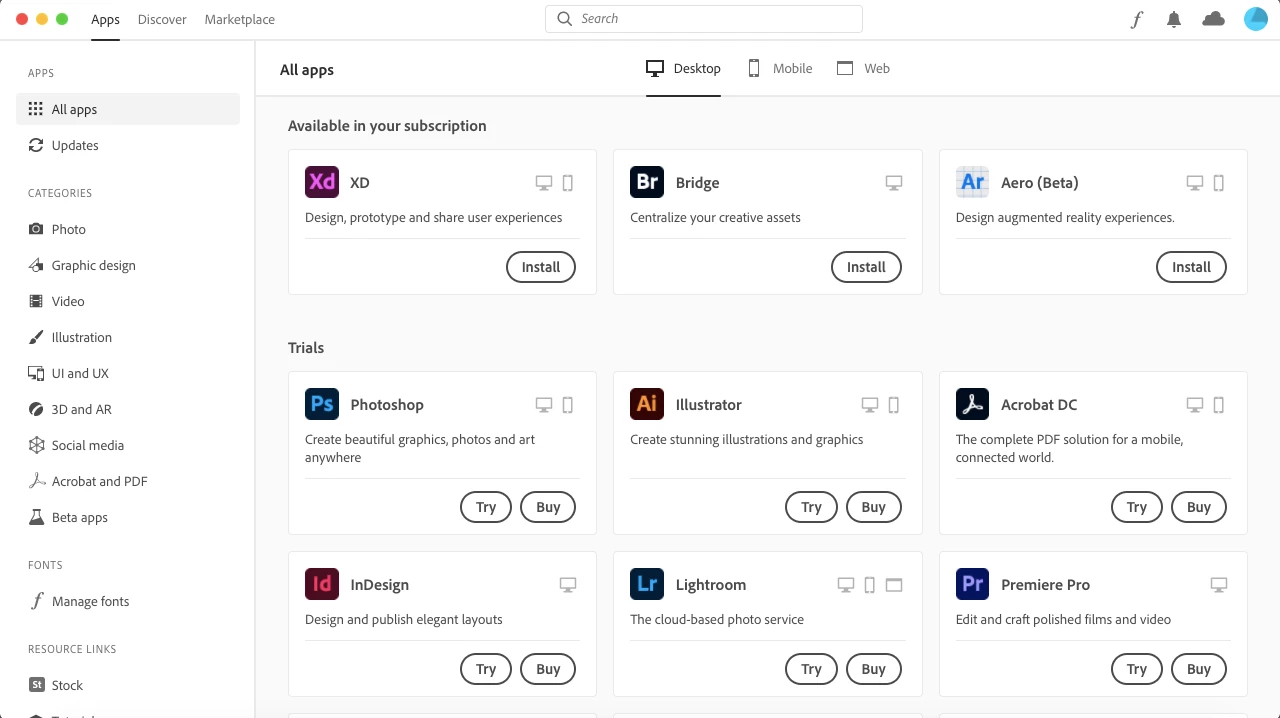Open Updates in sidebar

click(128, 145)
